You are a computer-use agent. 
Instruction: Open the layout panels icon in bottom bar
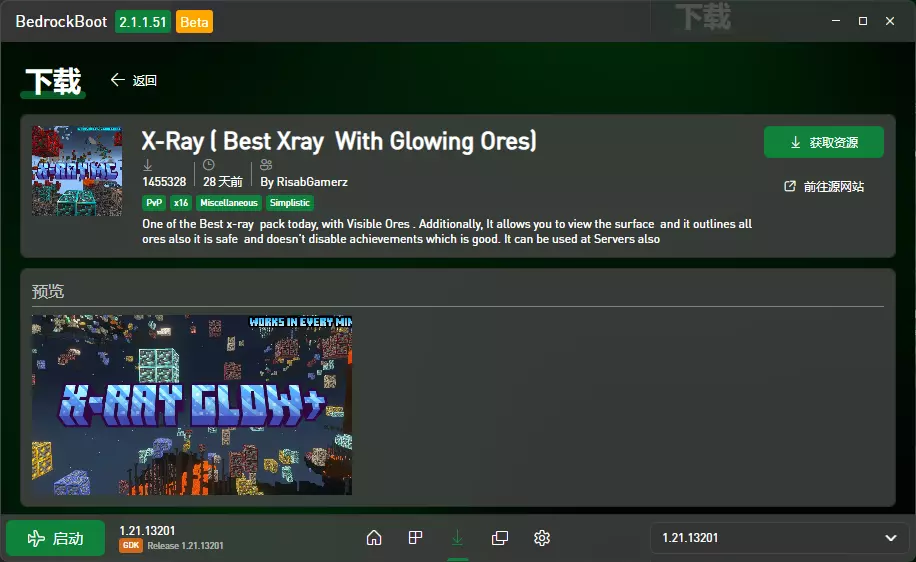coord(415,537)
